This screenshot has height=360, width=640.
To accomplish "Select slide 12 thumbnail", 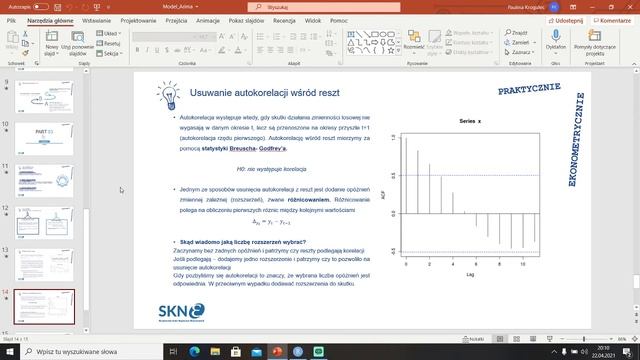I will click(x=44, y=223).
